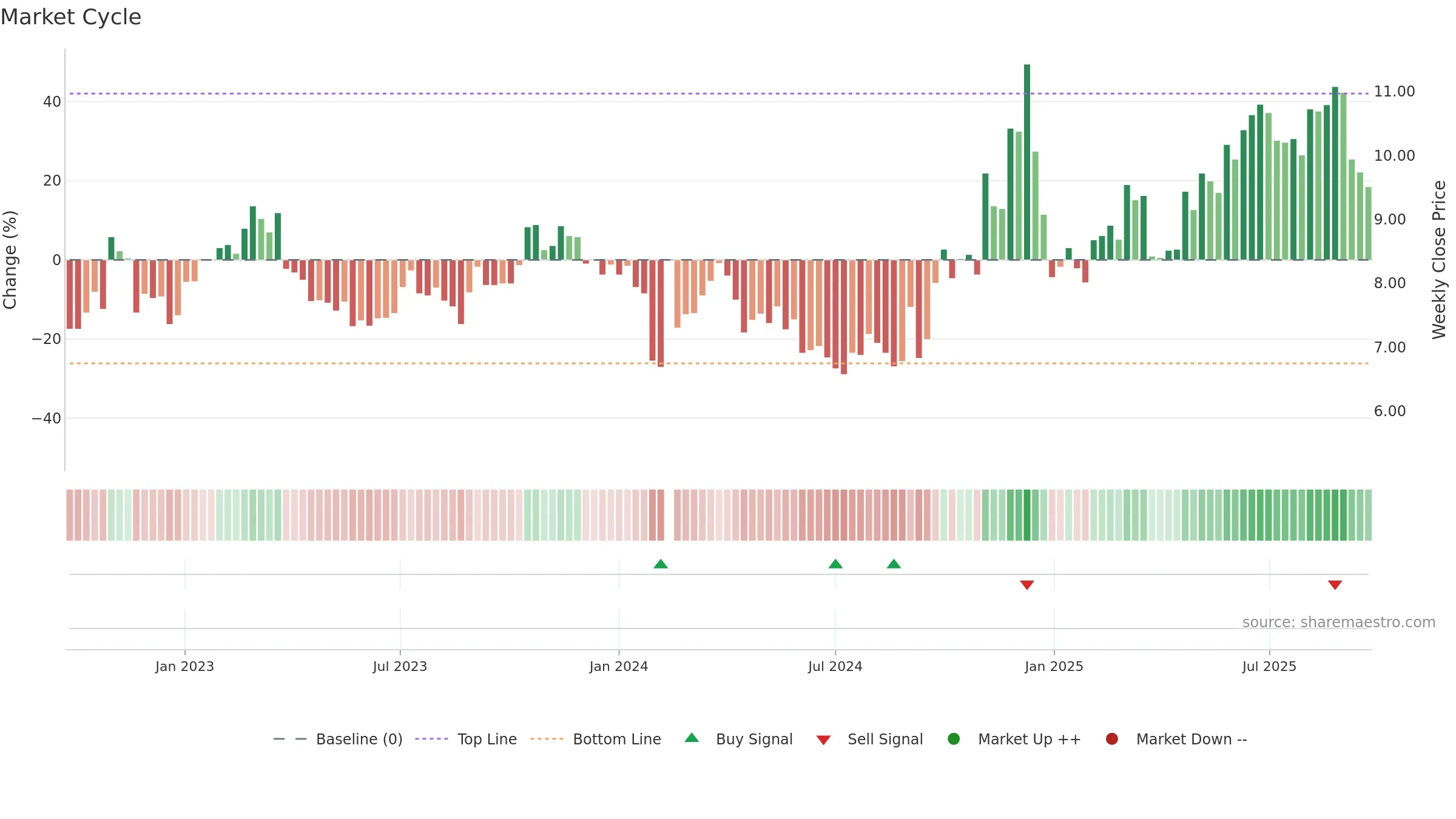Screen dimensions: 1456x819
Task: Click the Jul 2024 axis label
Action: (x=835, y=666)
